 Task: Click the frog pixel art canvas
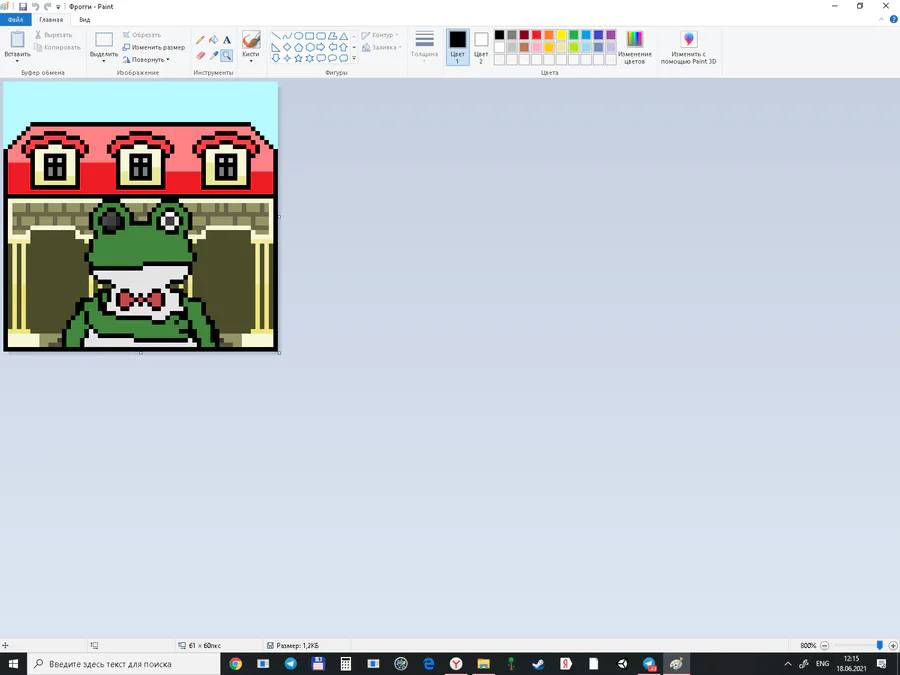[141, 216]
